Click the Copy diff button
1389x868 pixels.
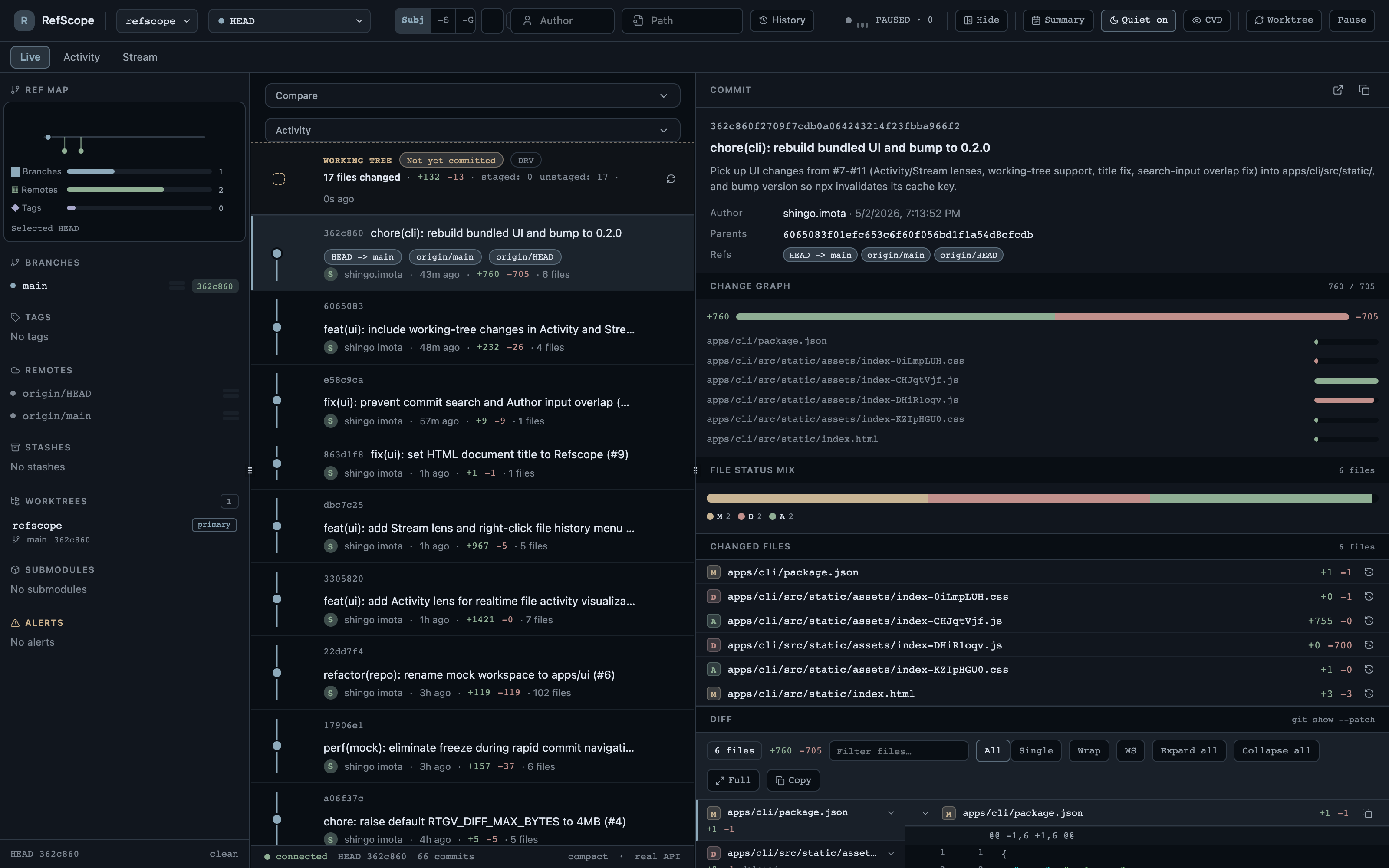pyautogui.click(x=793, y=780)
